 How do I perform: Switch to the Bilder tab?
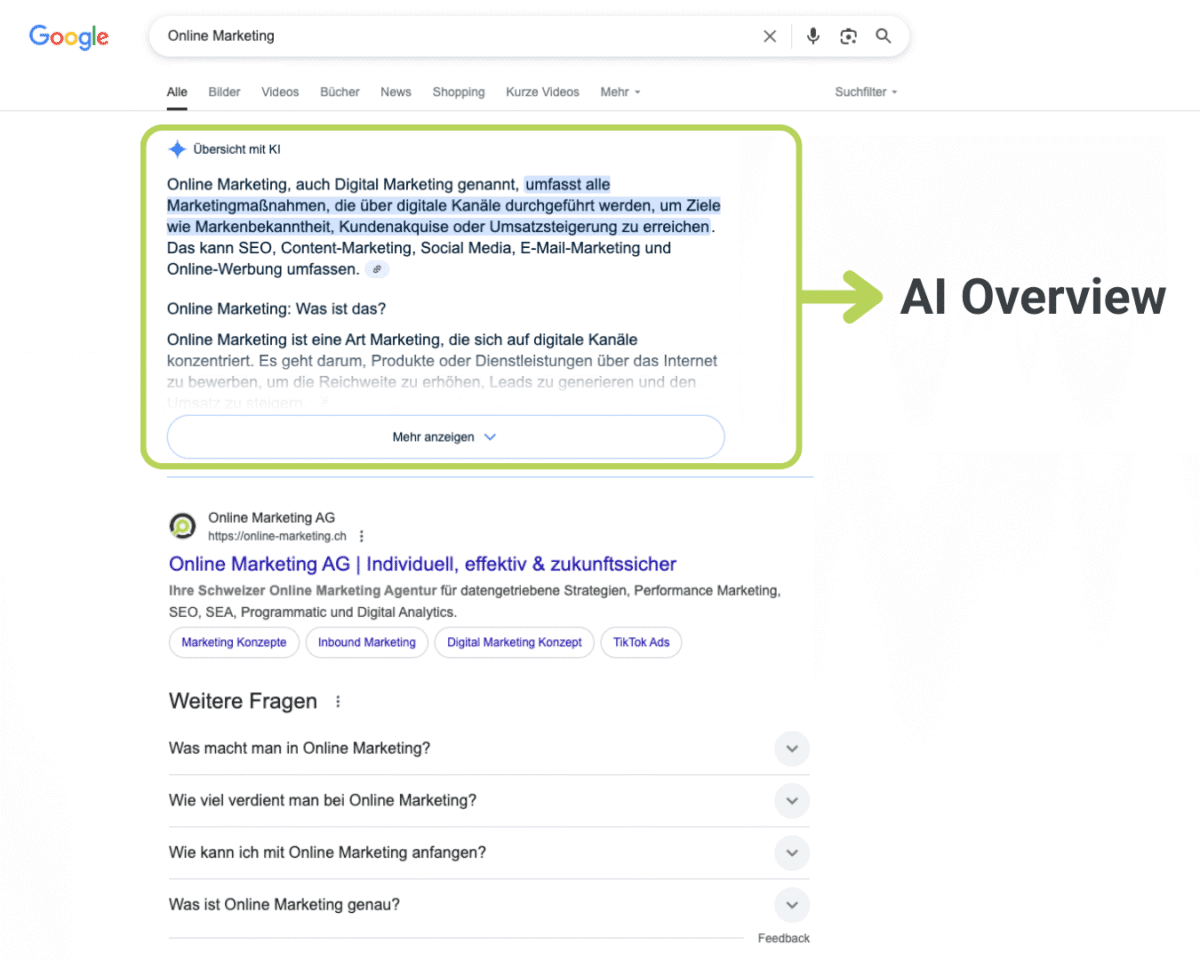(x=225, y=92)
